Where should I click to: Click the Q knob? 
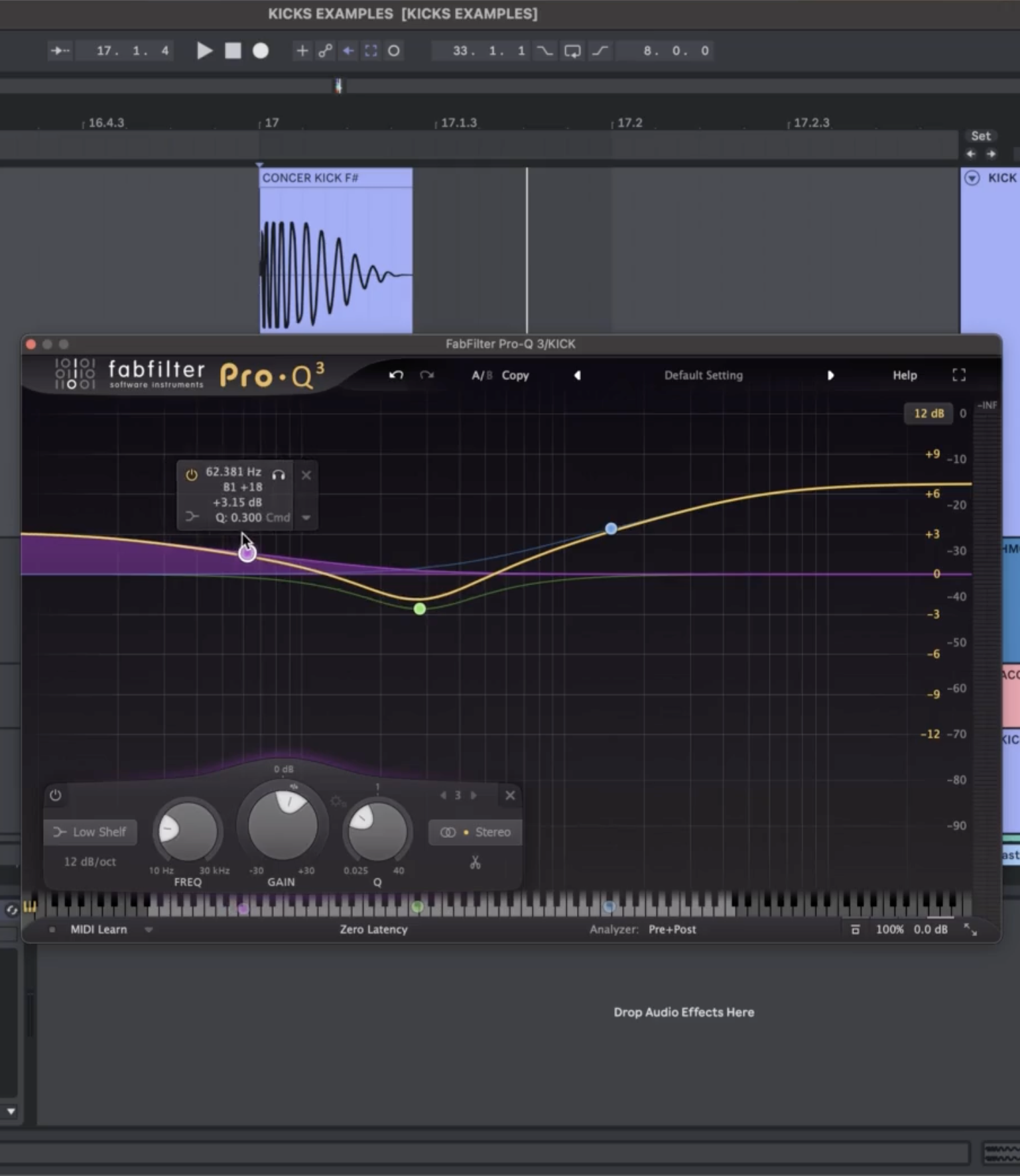coord(377,831)
